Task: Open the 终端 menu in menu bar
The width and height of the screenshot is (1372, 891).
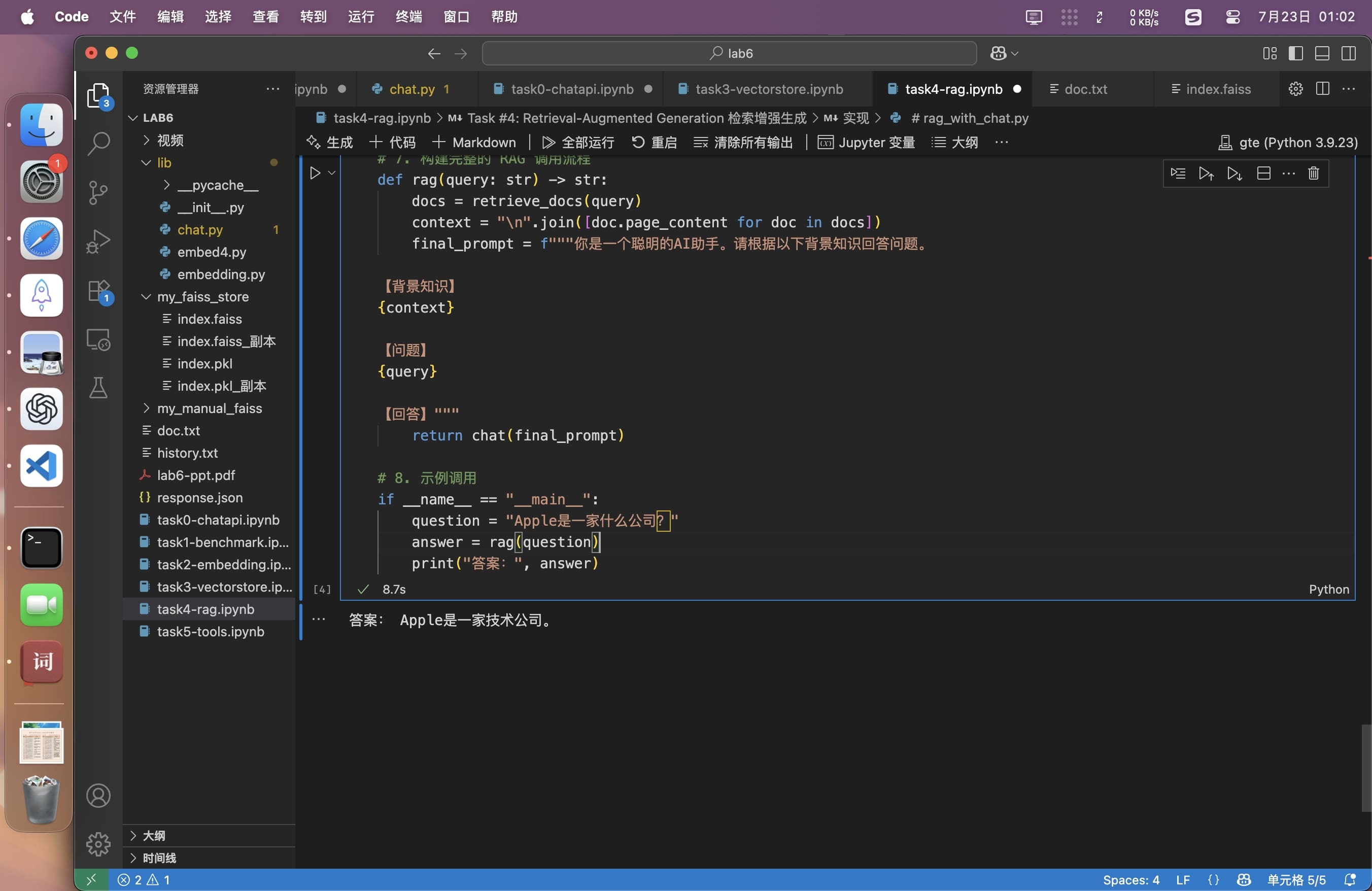Action: pos(408,17)
